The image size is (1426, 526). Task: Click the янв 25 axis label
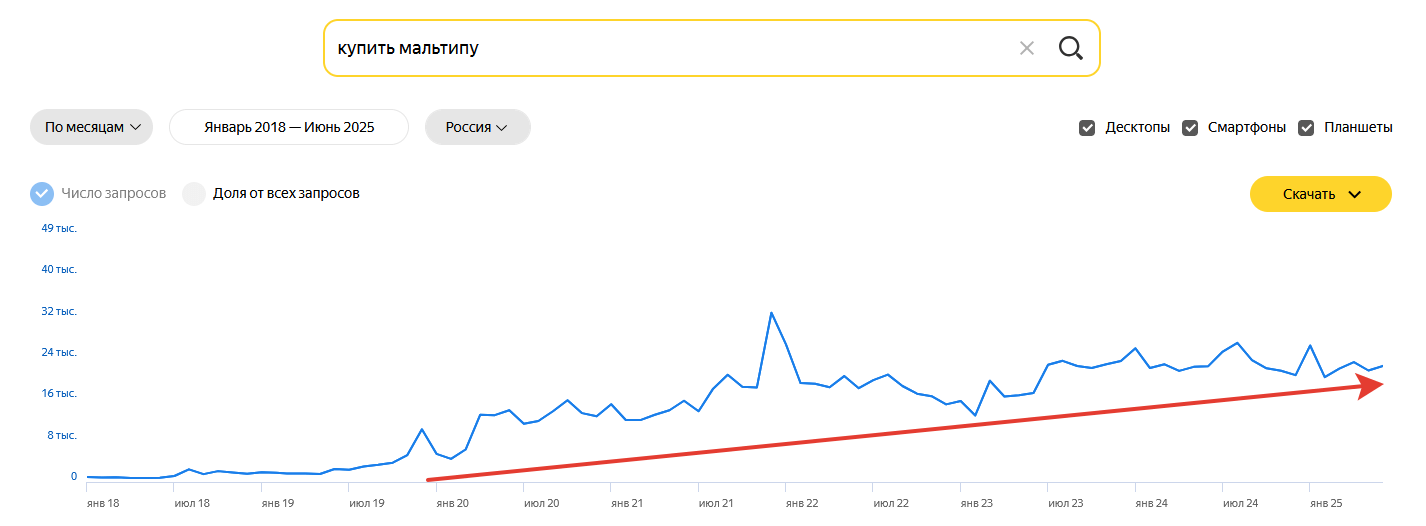pyautogui.click(x=1326, y=503)
